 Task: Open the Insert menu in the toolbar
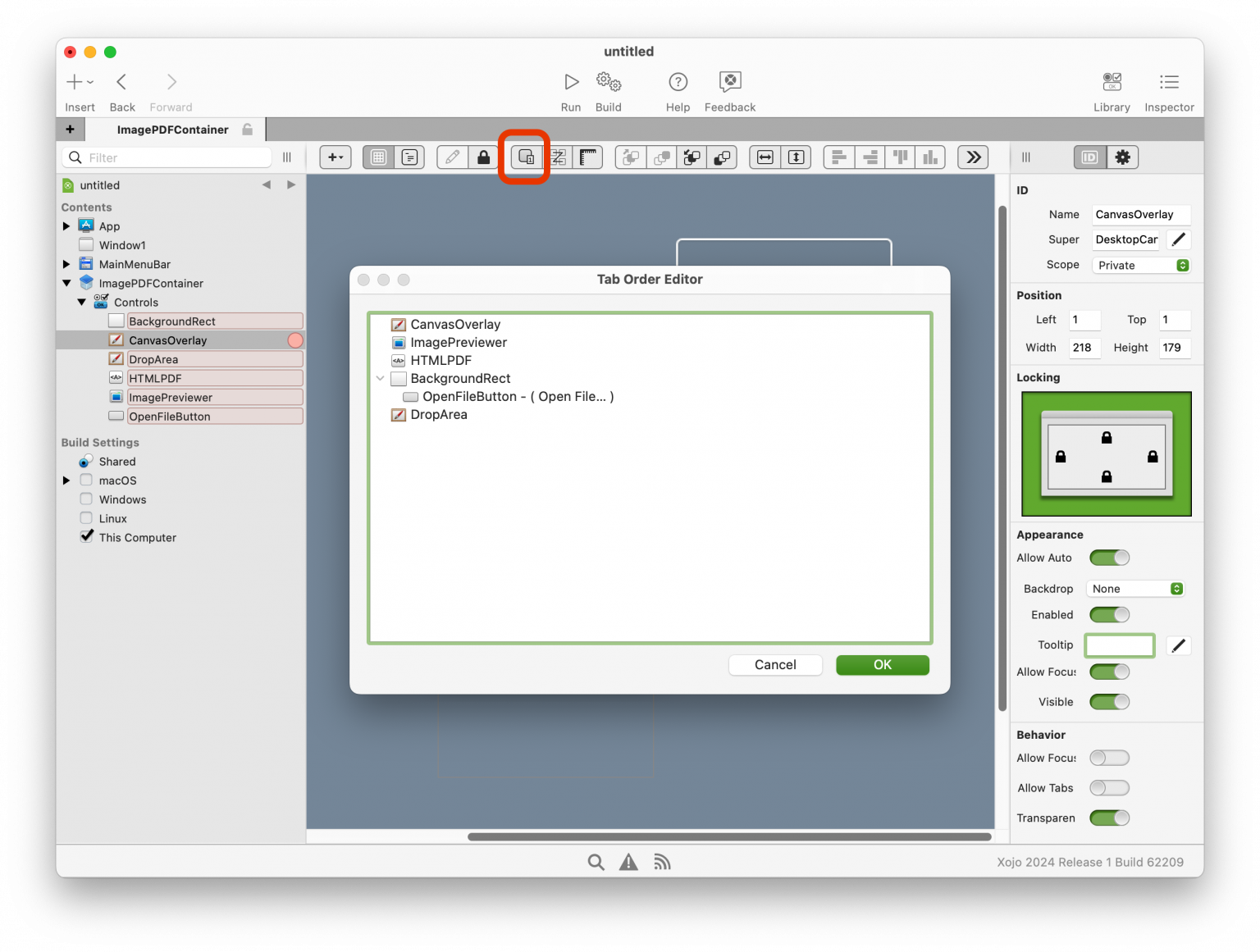(x=78, y=81)
